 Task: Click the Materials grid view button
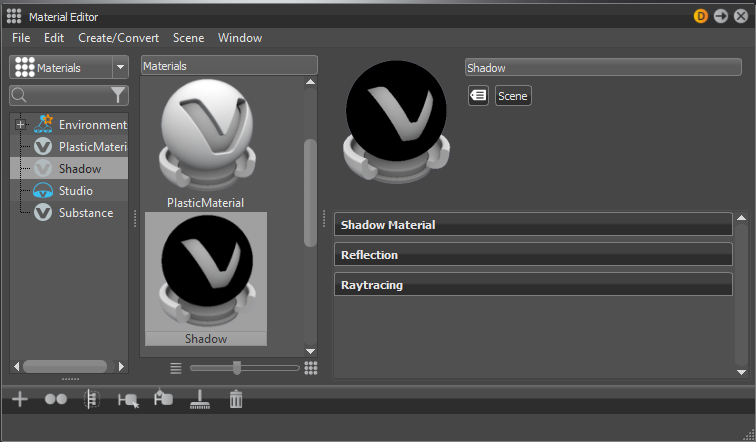tap(61, 67)
